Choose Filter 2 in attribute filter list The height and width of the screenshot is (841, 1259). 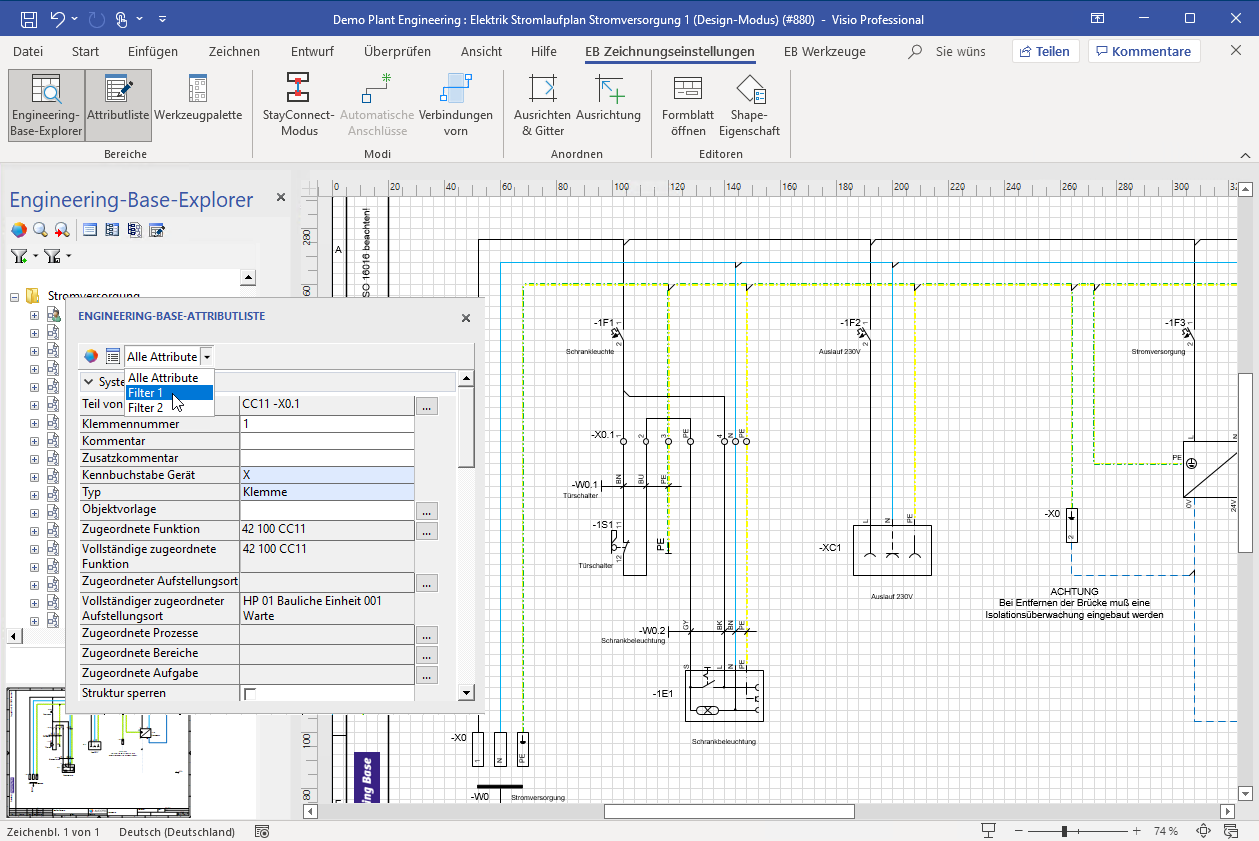pyautogui.click(x=145, y=408)
